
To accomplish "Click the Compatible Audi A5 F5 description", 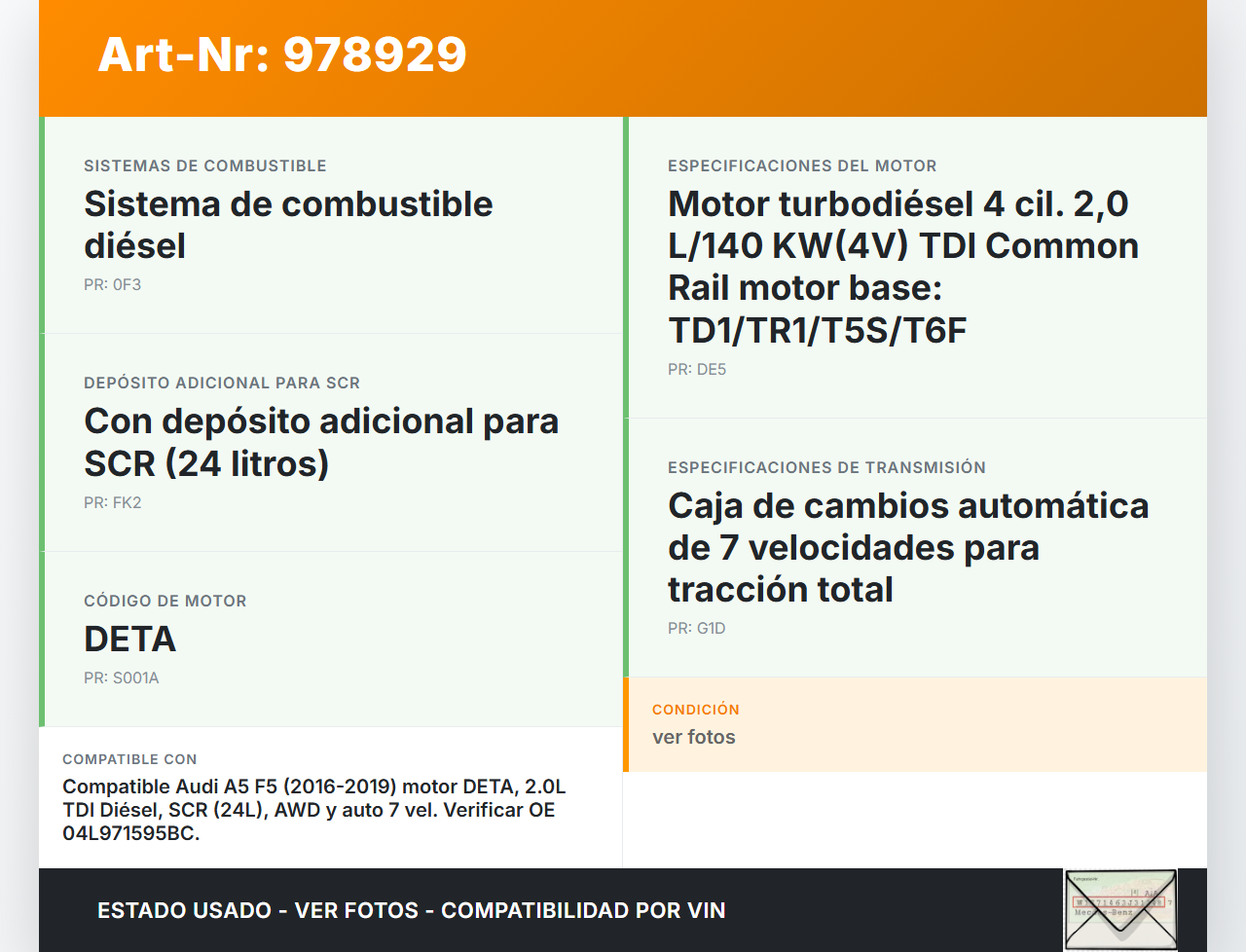I will 313,810.
